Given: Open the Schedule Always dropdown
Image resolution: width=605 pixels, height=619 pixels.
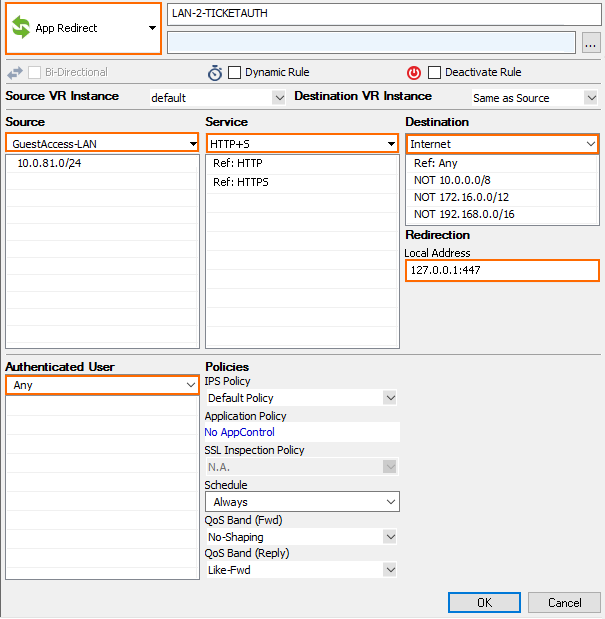Looking at the screenshot, I should pos(302,502).
